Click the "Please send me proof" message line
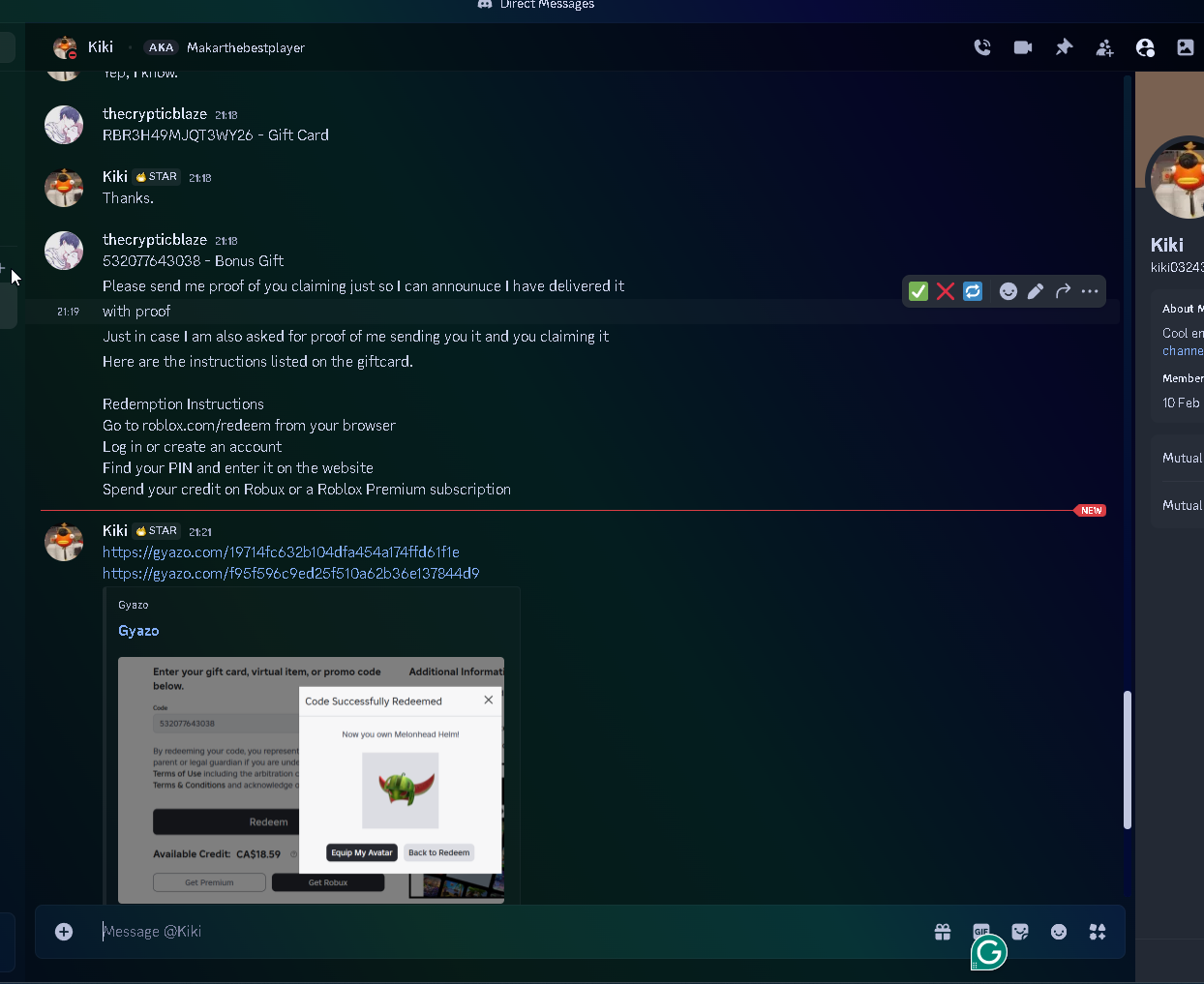The height and width of the screenshot is (984, 1204). (364, 286)
